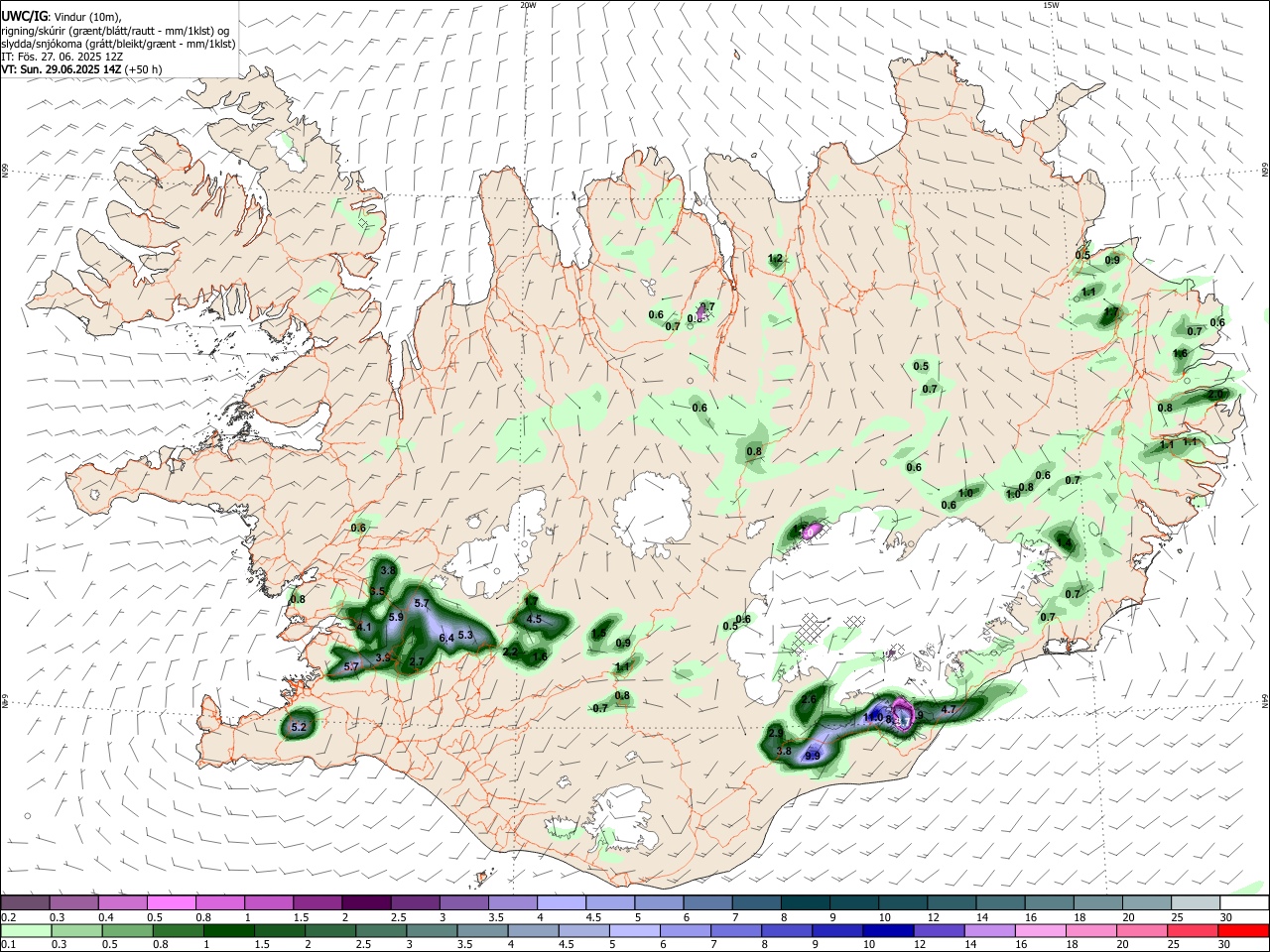
Task: Click the 4.5 precipitation value on the map
Action: click(534, 619)
